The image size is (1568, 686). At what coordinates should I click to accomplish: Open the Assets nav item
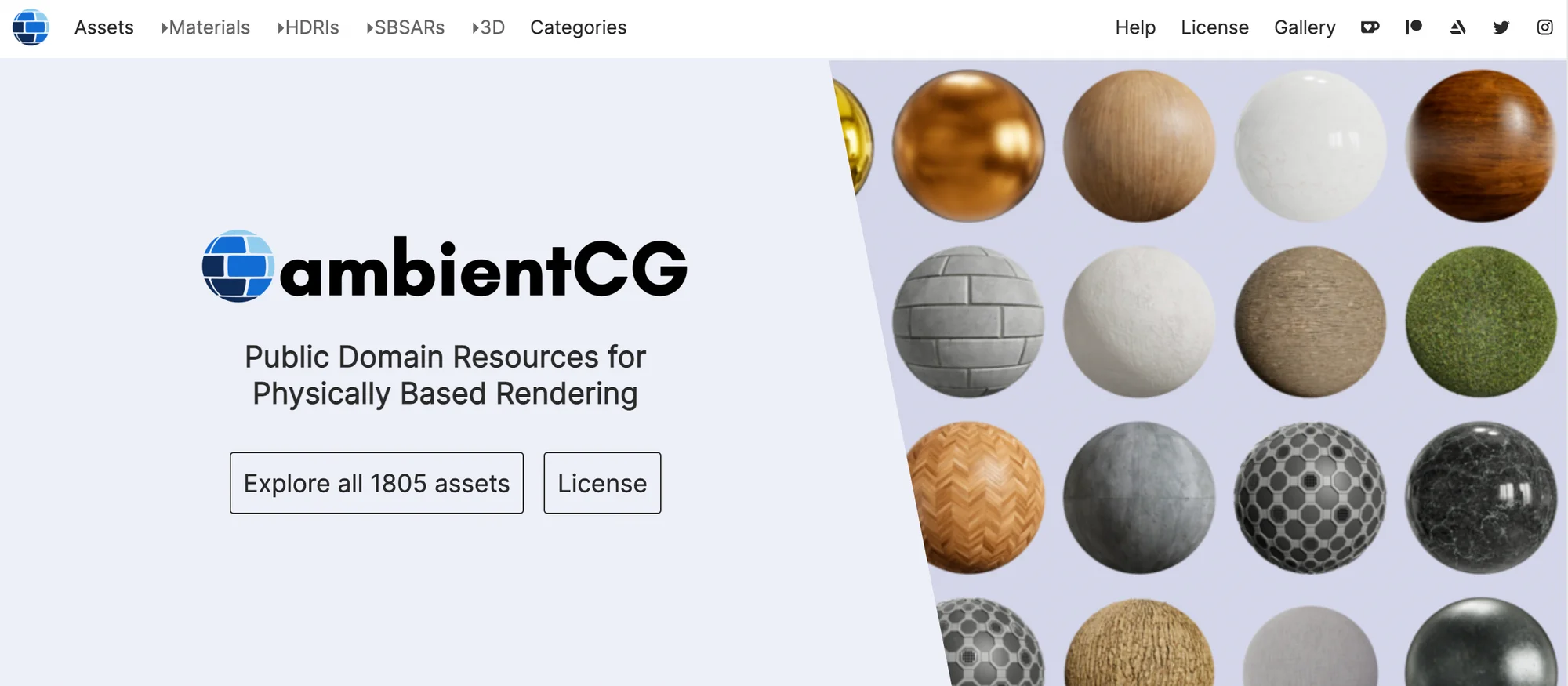tap(104, 27)
